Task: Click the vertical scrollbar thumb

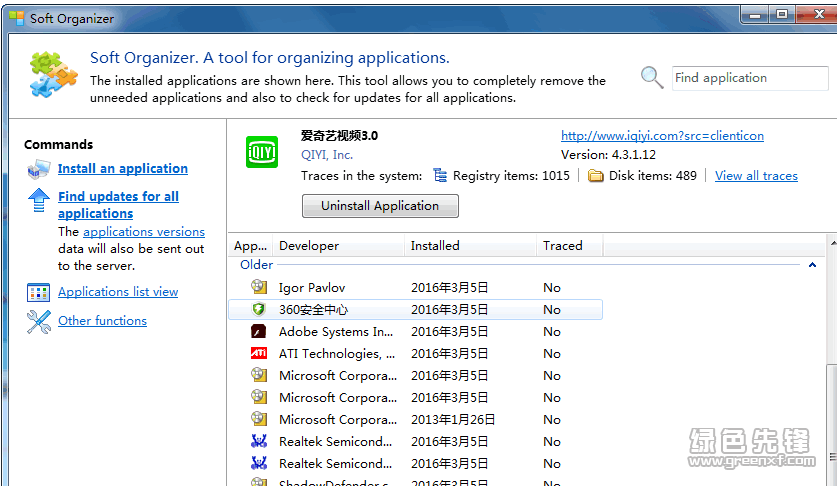Action: [x=832, y=425]
